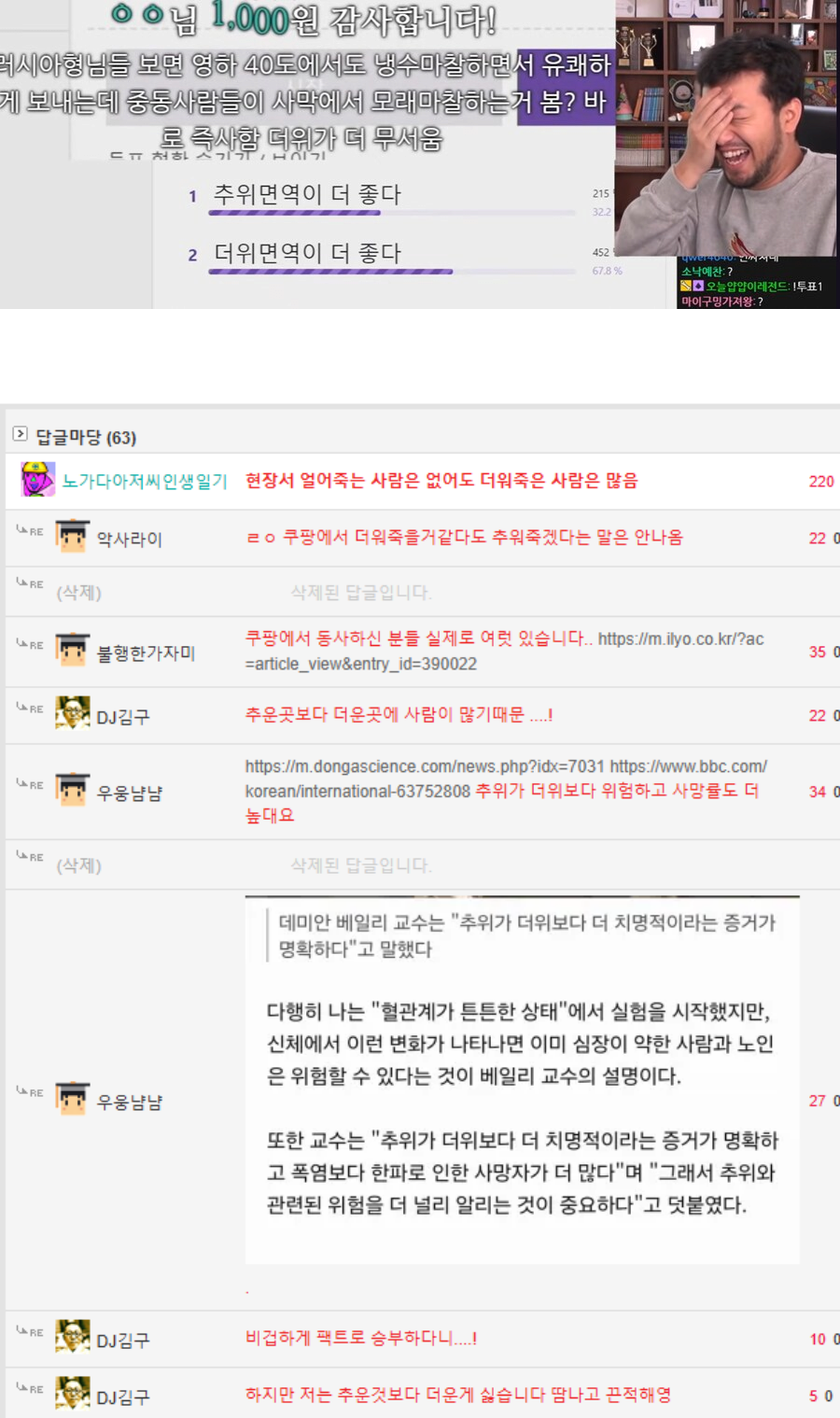Viewport: 840px width, 1418px height.
Task: Click 노가다아저씨인생일기's profile avatar
Action: tap(37, 480)
